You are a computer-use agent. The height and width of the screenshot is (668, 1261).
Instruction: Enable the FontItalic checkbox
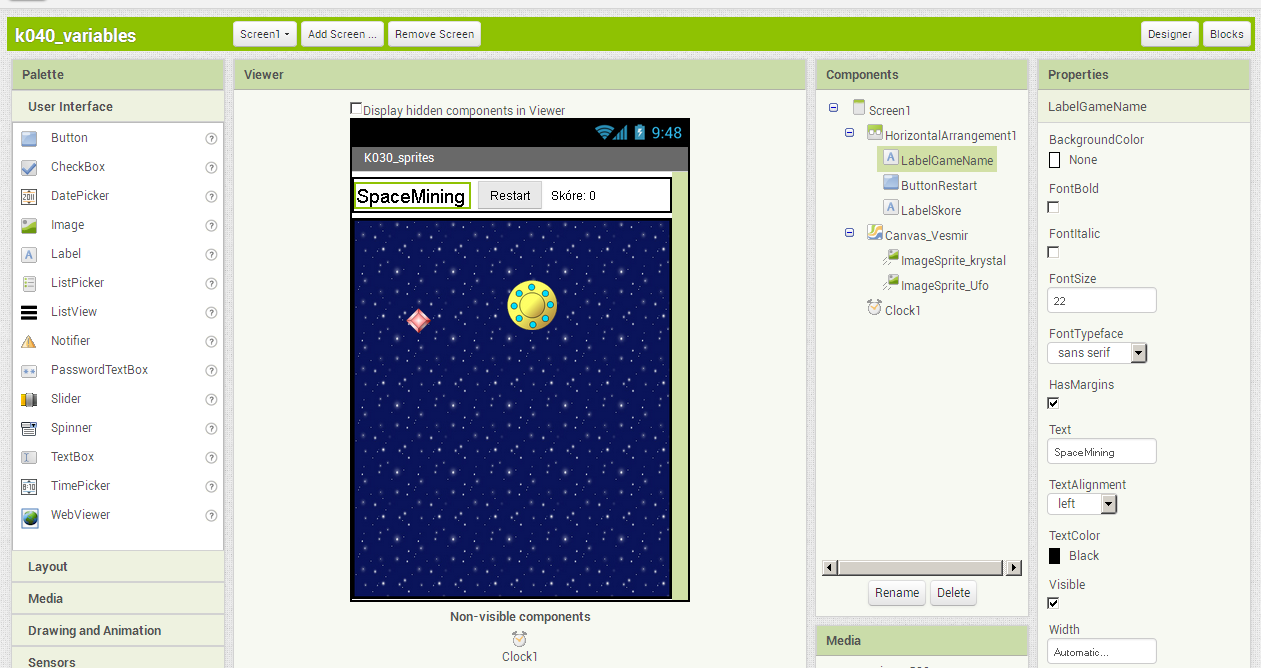pyautogui.click(x=1053, y=252)
